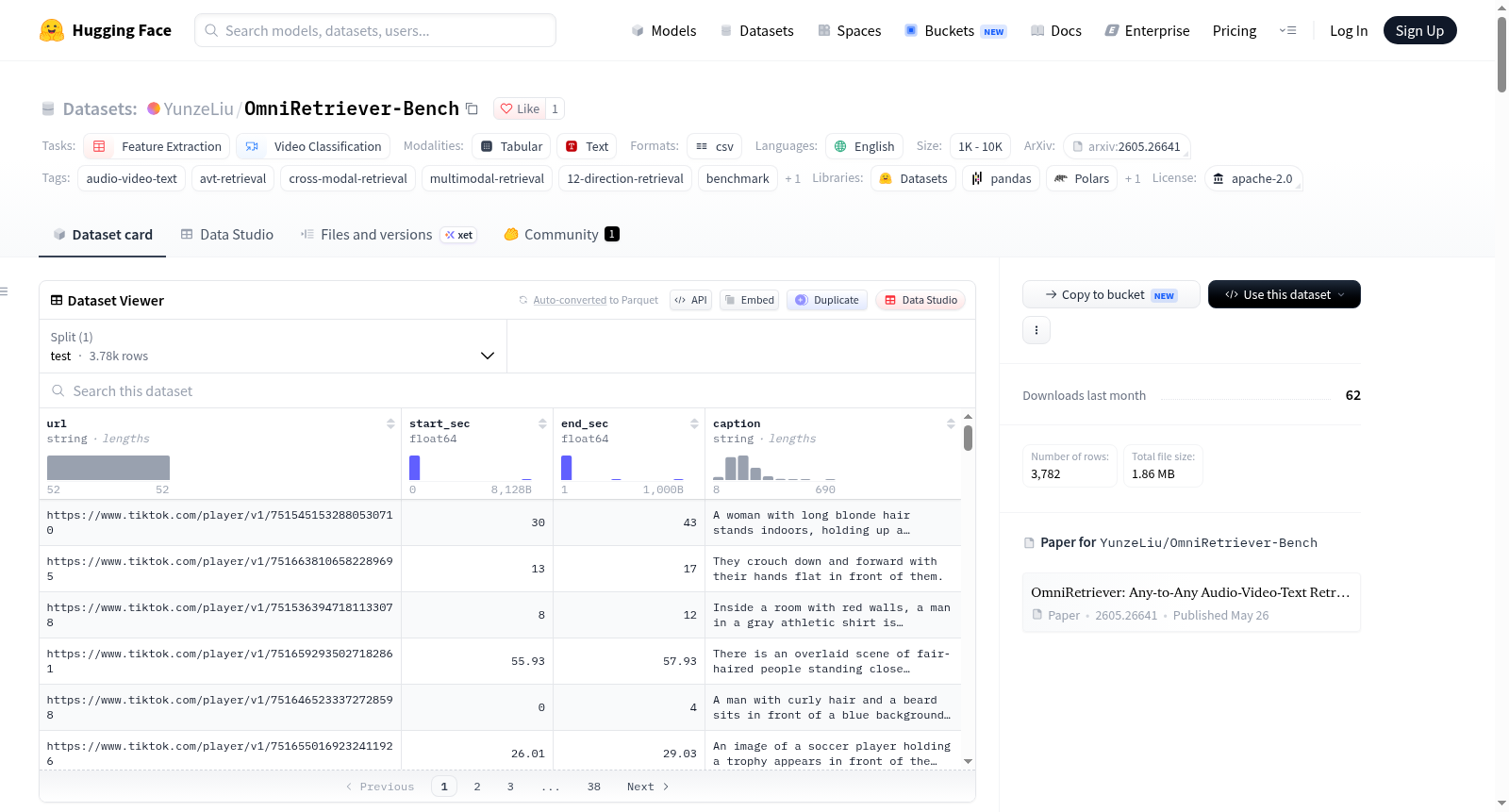
Task: Select the pandas library tag
Action: (x=1002, y=178)
